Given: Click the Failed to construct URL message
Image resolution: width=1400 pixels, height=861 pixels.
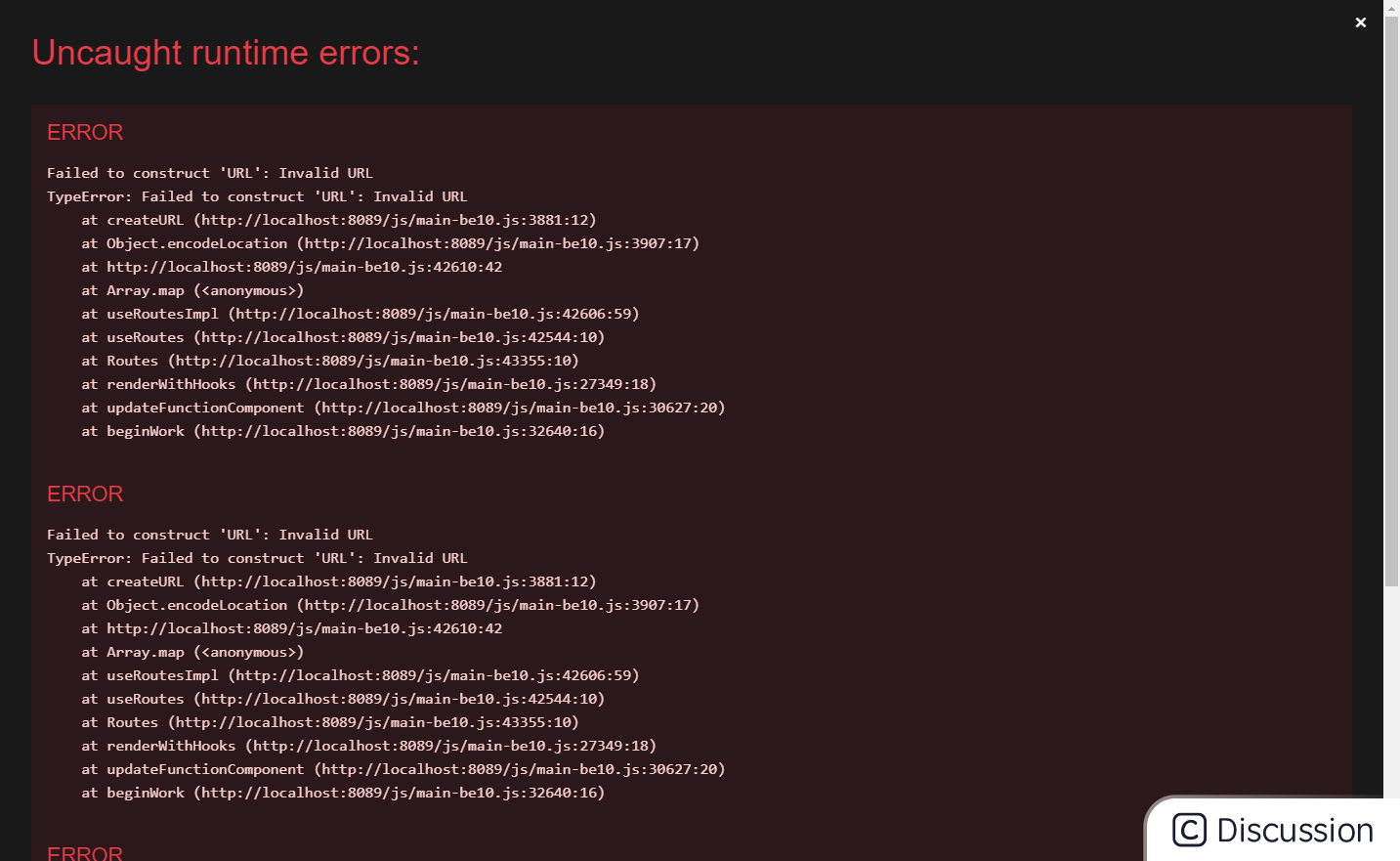Looking at the screenshot, I should pyautogui.click(x=209, y=173).
